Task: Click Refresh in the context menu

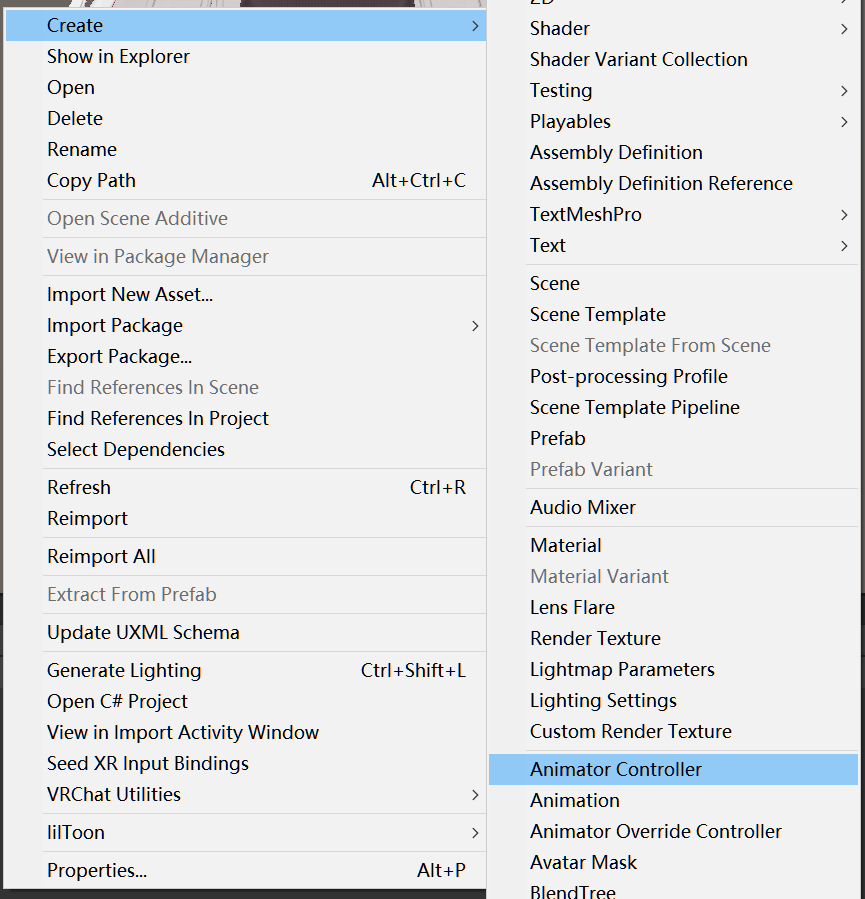Action: 79,487
